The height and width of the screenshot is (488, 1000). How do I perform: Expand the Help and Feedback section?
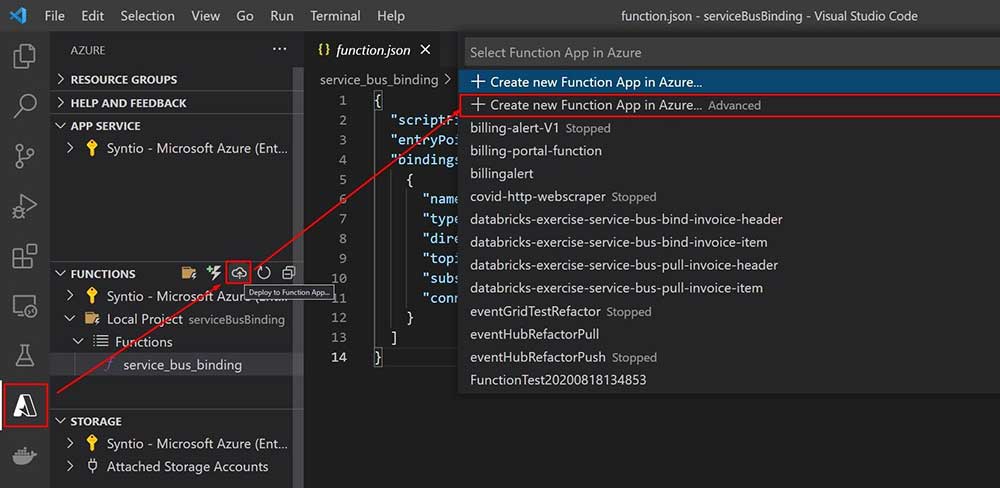pyautogui.click(x=171, y=103)
